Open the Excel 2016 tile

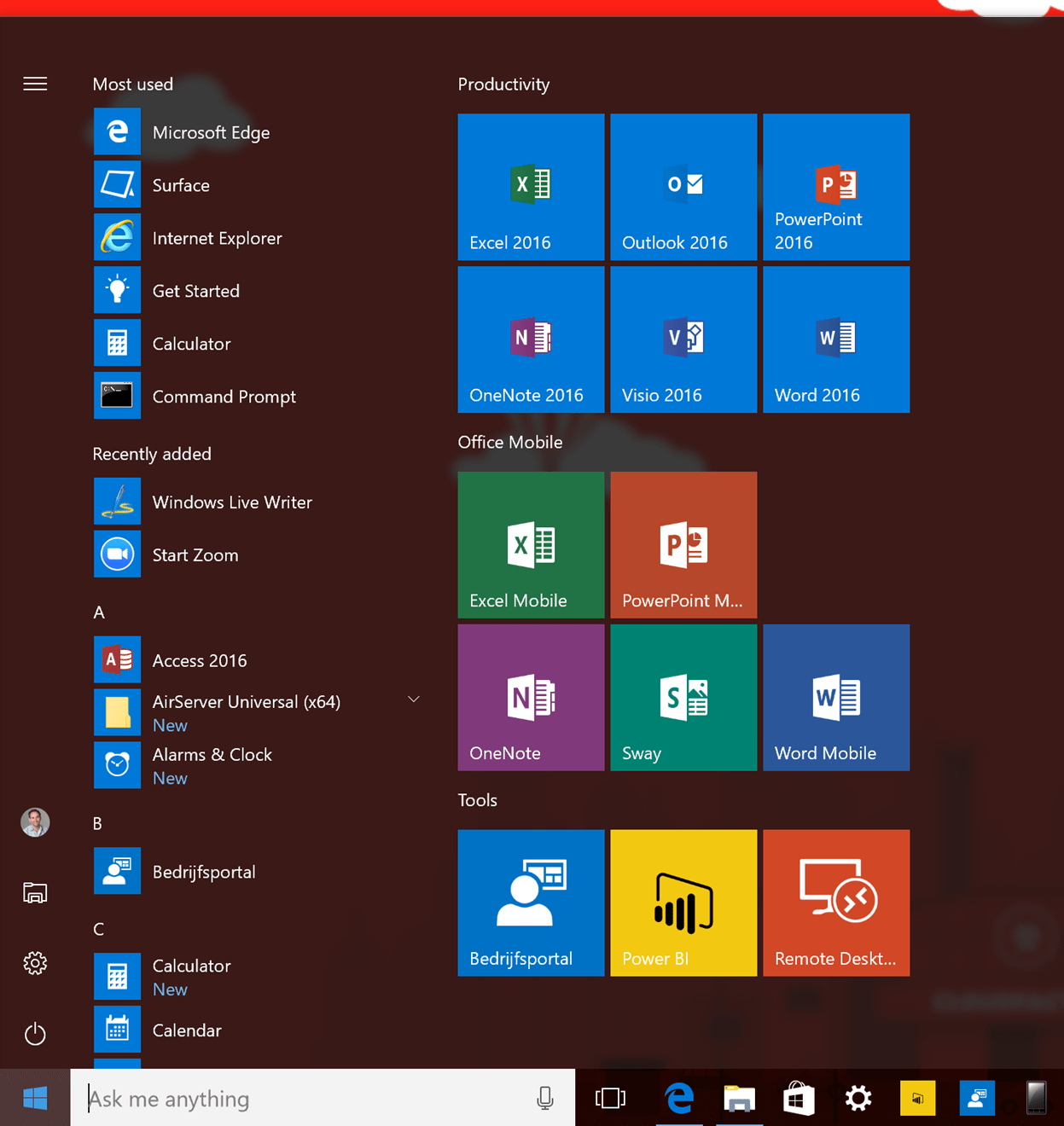[531, 187]
